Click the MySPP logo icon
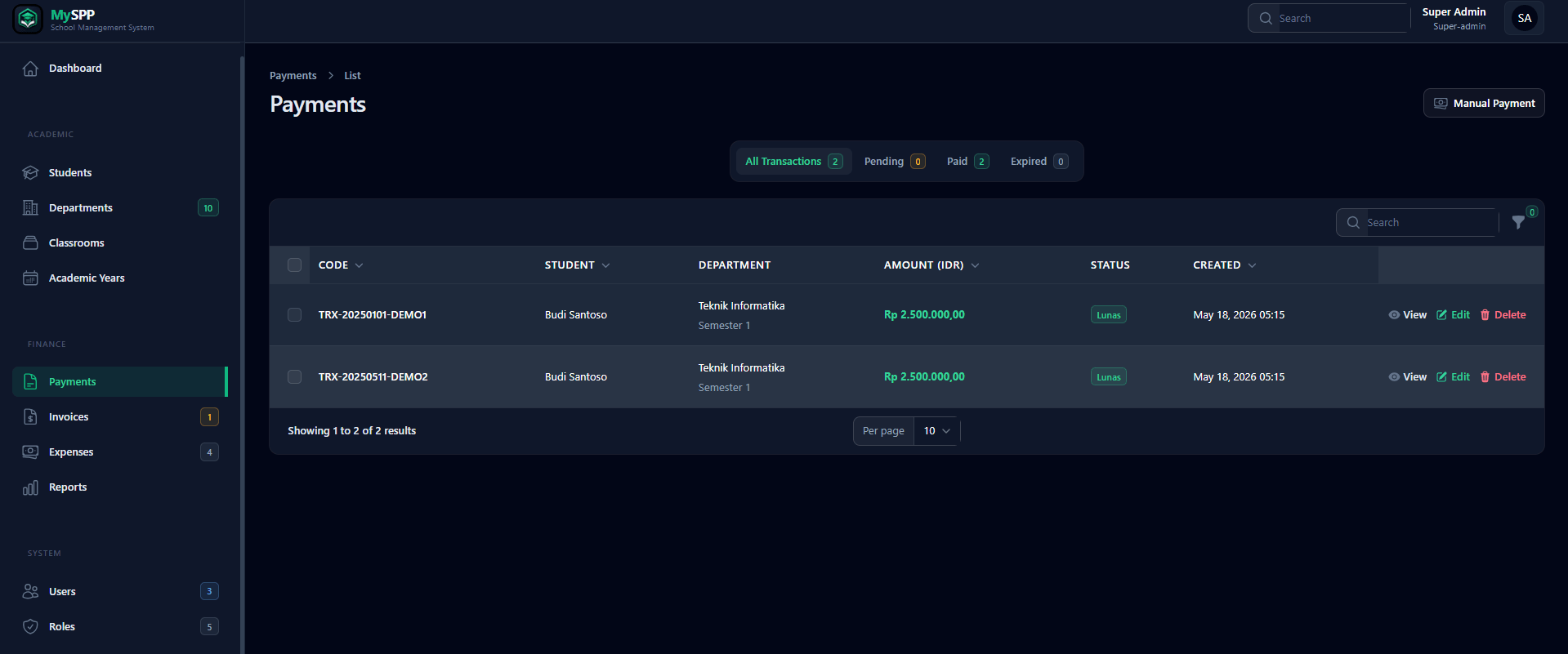Image resolution: width=1568 pixels, height=654 pixels. click(28, 19)
